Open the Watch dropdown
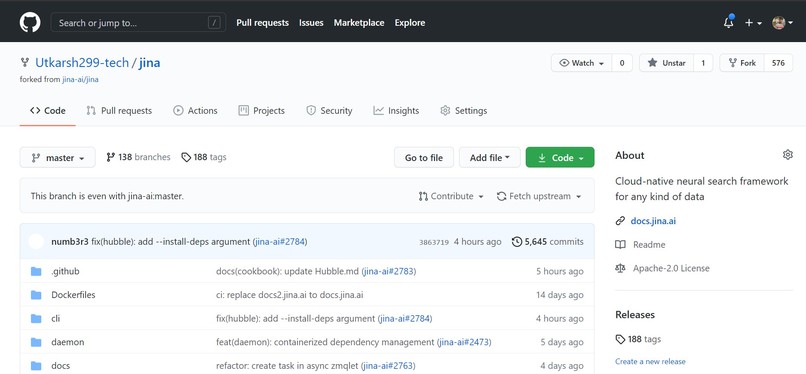Screen dimensions: 806x374 point(581,63)
